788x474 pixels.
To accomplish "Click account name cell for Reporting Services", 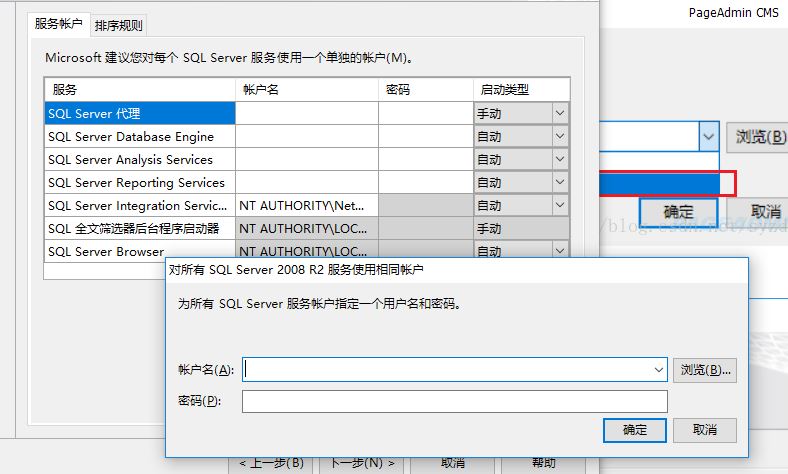I will [x=307, y=182].
